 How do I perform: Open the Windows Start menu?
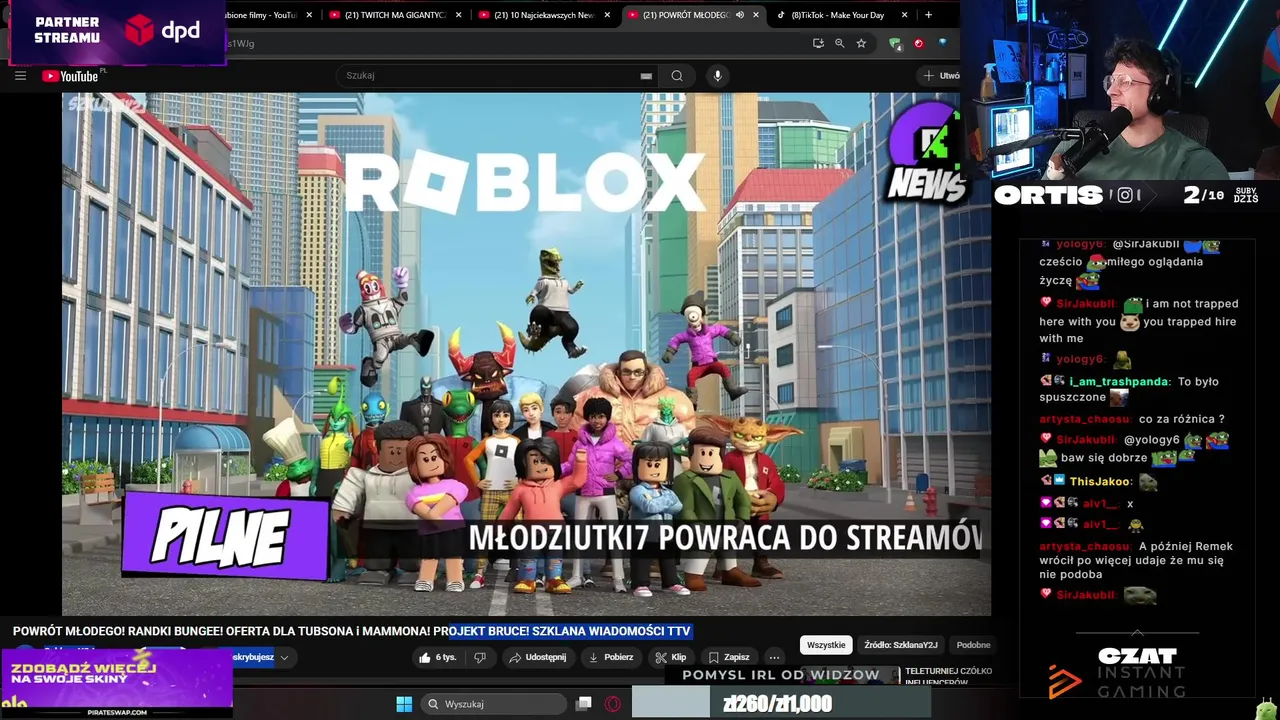click(404, 704)
